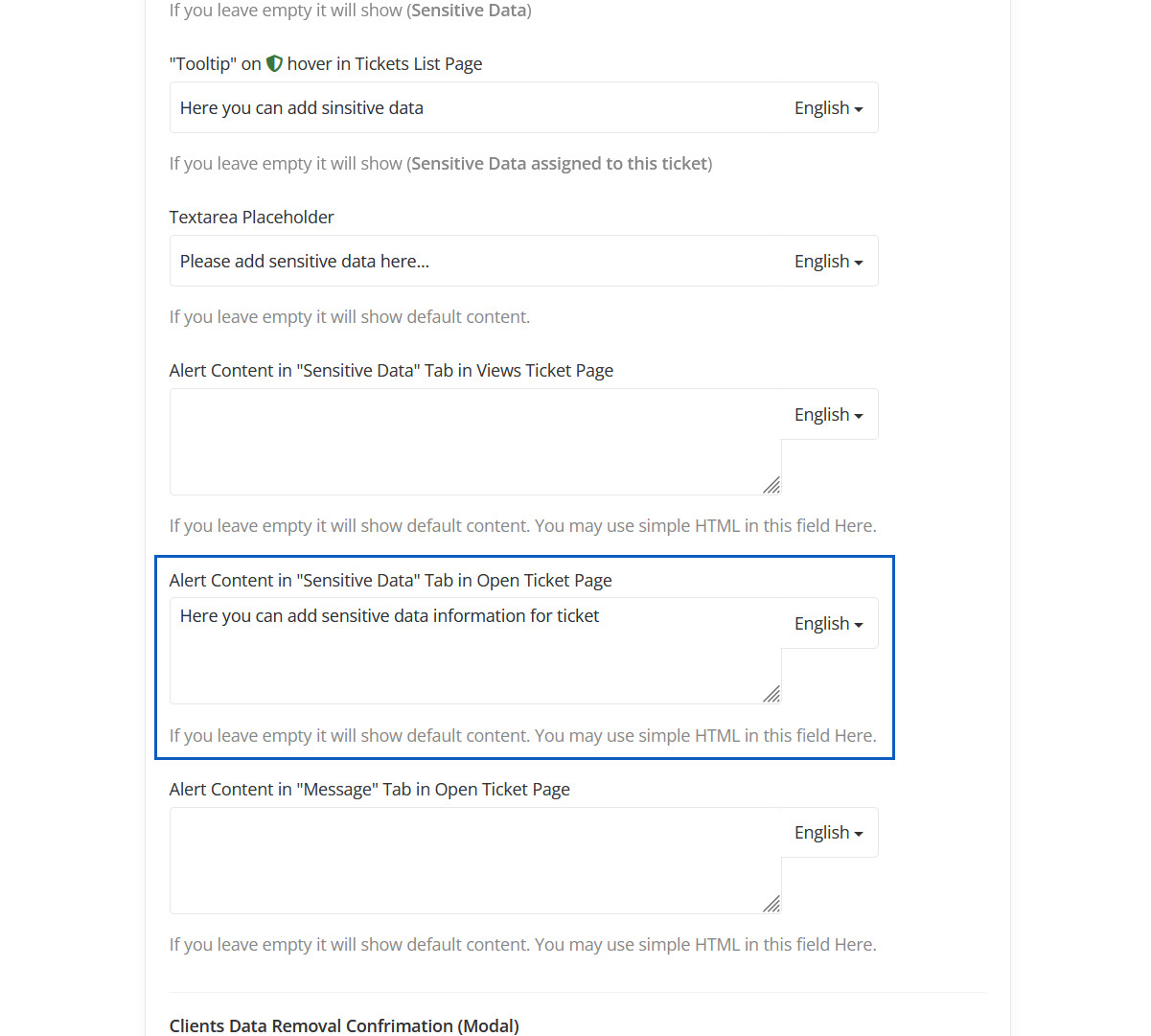
Task: Click resize grip of Sensitive Data Open Ticket textarea
Action: click(772, 695)
